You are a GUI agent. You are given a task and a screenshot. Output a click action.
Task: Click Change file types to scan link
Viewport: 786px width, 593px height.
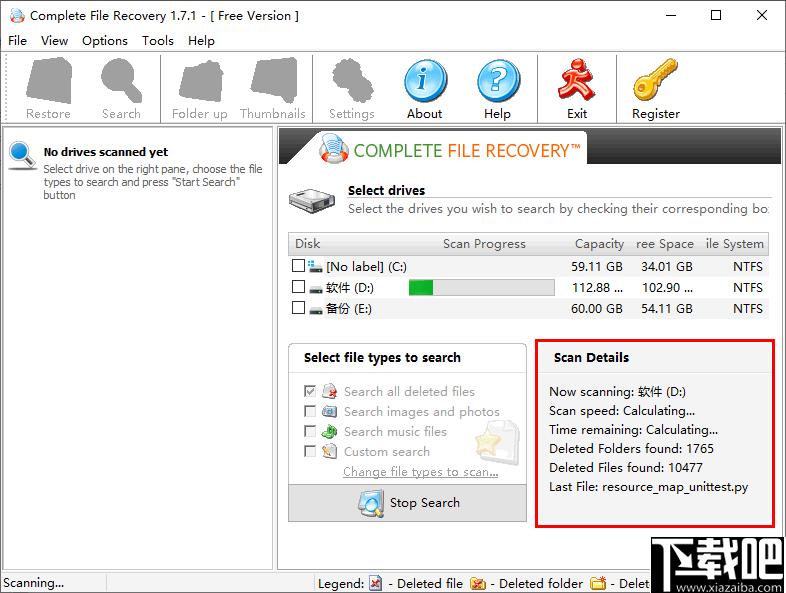coord(421,472)
